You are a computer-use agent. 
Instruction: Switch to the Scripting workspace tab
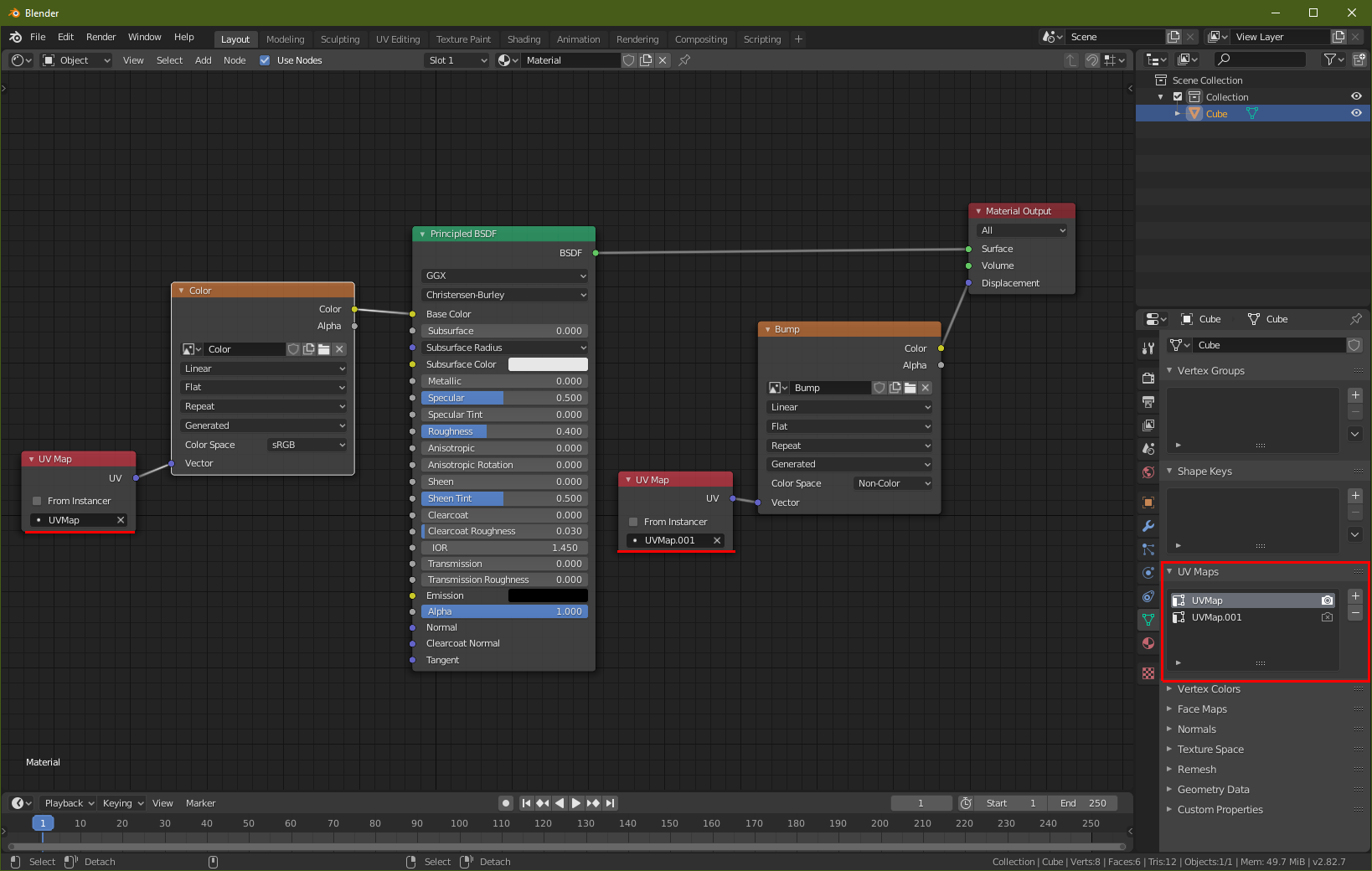pyautogui.click(x=761, y=39)
